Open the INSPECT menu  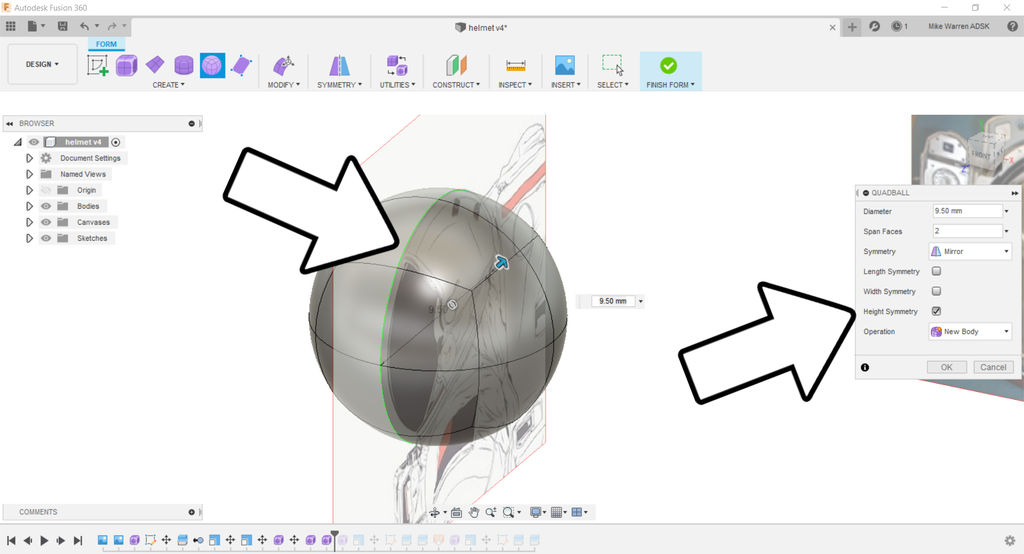point(515,85)
